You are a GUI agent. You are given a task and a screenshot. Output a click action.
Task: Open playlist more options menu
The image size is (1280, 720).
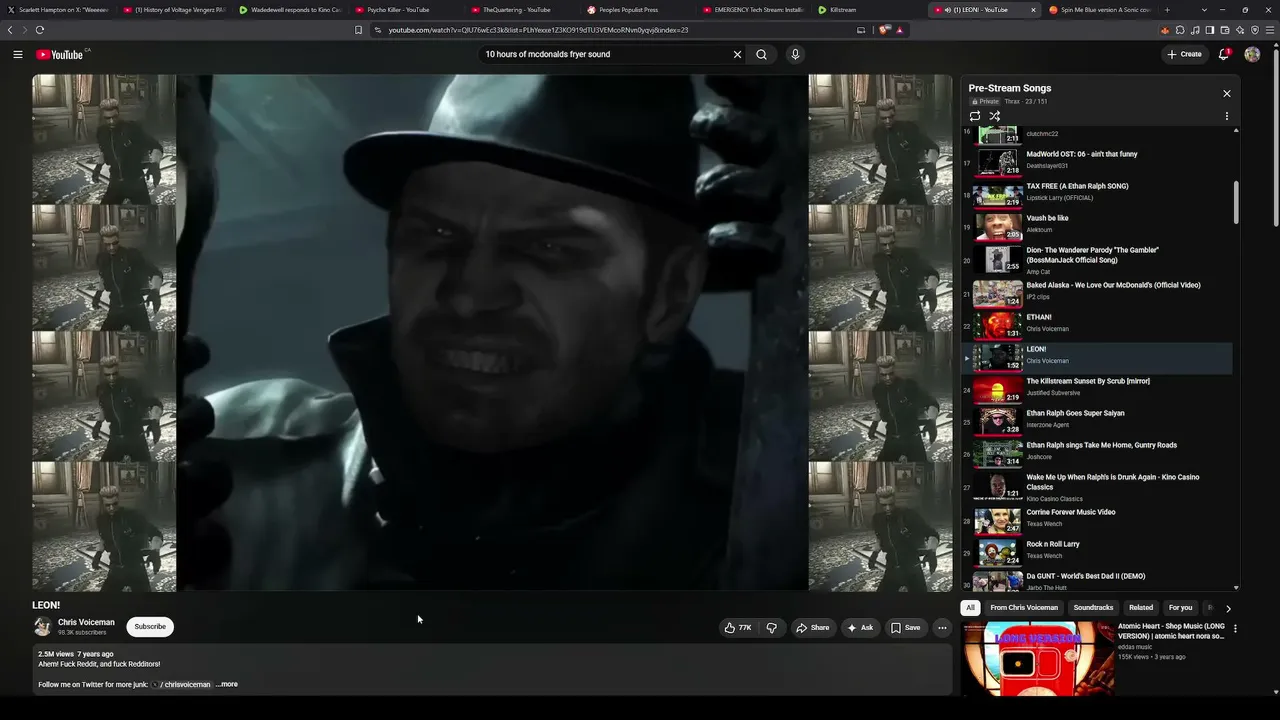[x=1227, y=116]
